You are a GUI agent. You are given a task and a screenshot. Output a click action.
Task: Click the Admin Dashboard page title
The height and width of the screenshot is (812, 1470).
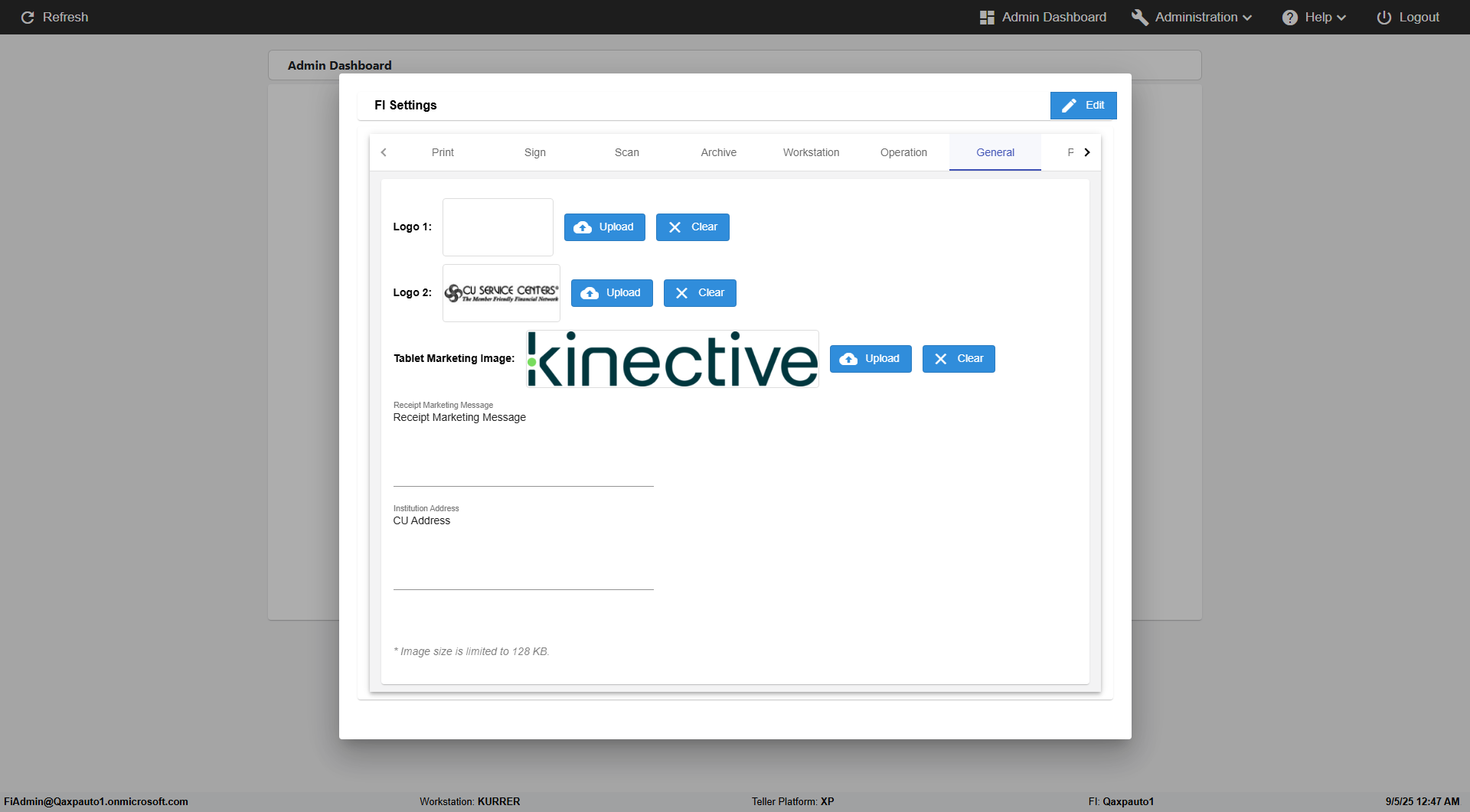point(339,66)
